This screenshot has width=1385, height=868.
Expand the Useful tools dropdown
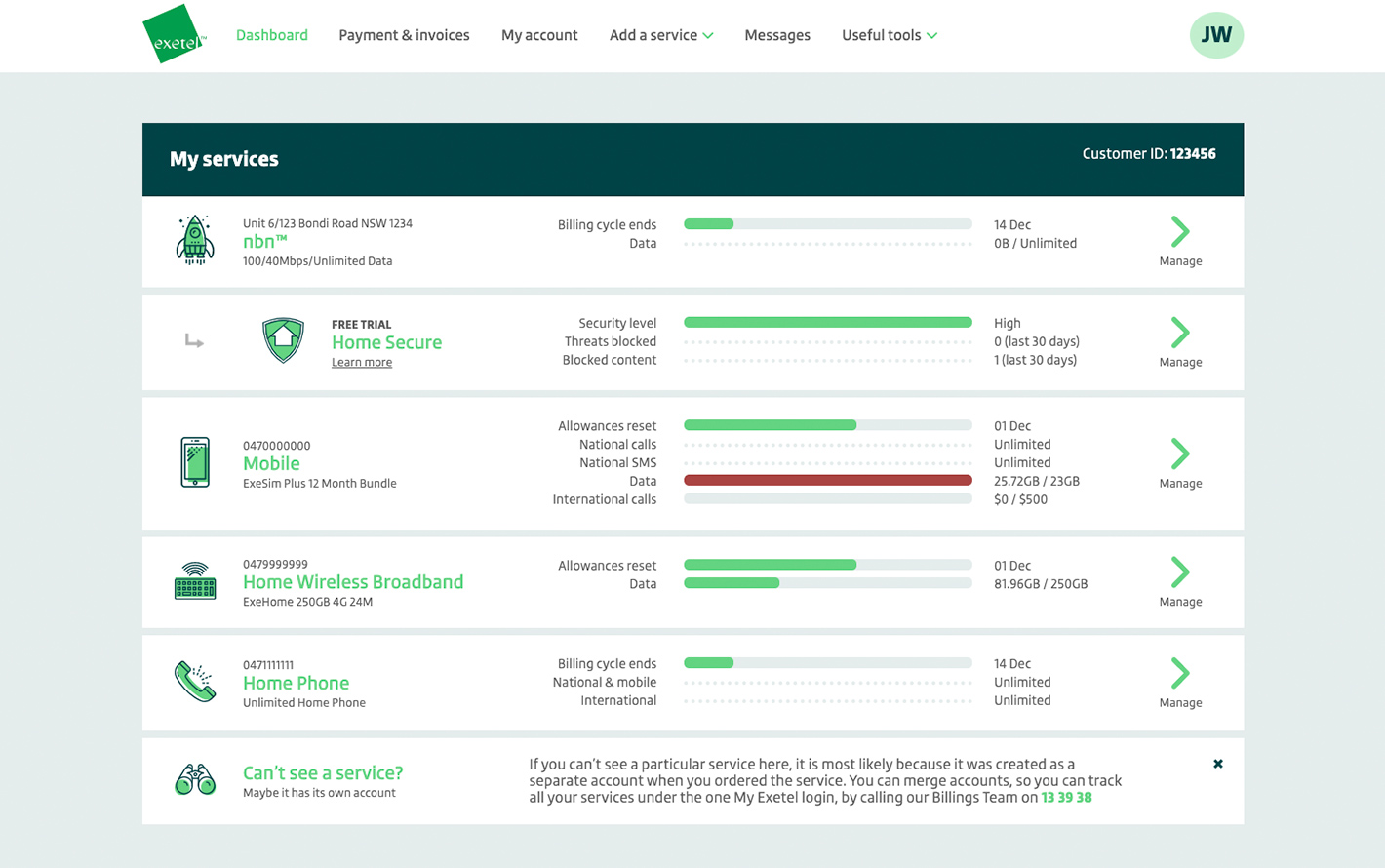[x=890, y=35]
